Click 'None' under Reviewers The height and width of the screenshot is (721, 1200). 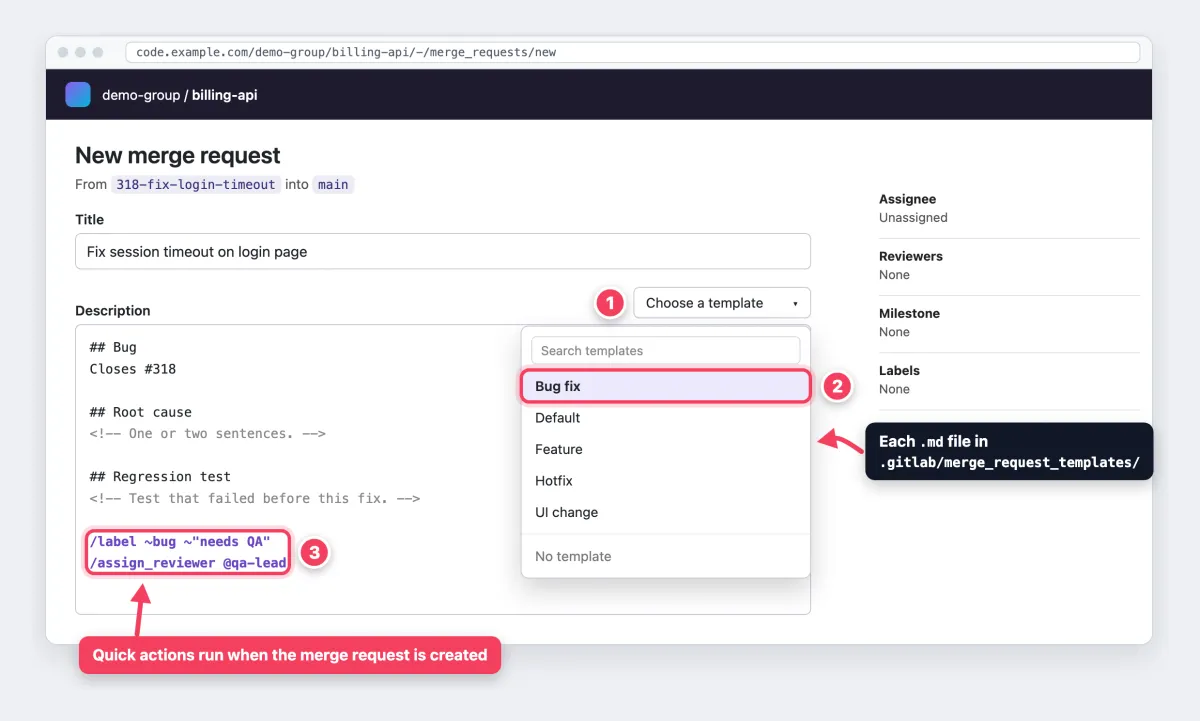click(894, 274)
